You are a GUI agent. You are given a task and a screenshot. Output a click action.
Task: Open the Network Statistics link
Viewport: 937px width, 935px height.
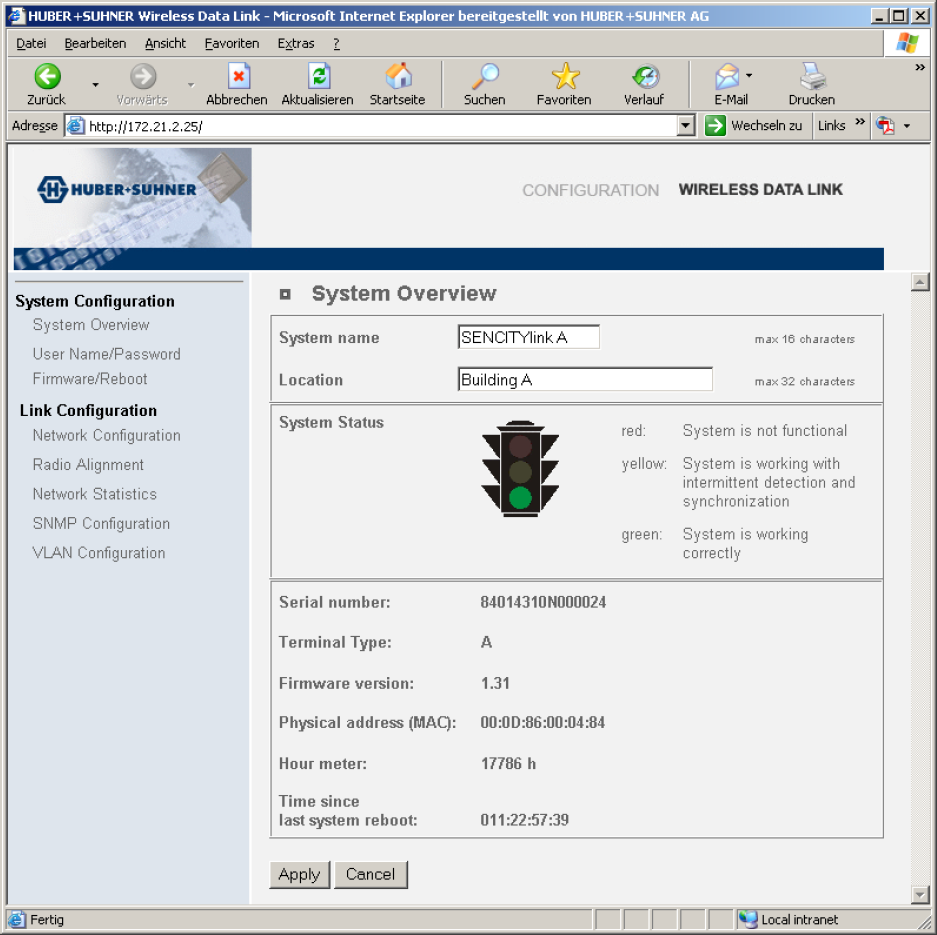click(x=94, y=494)
